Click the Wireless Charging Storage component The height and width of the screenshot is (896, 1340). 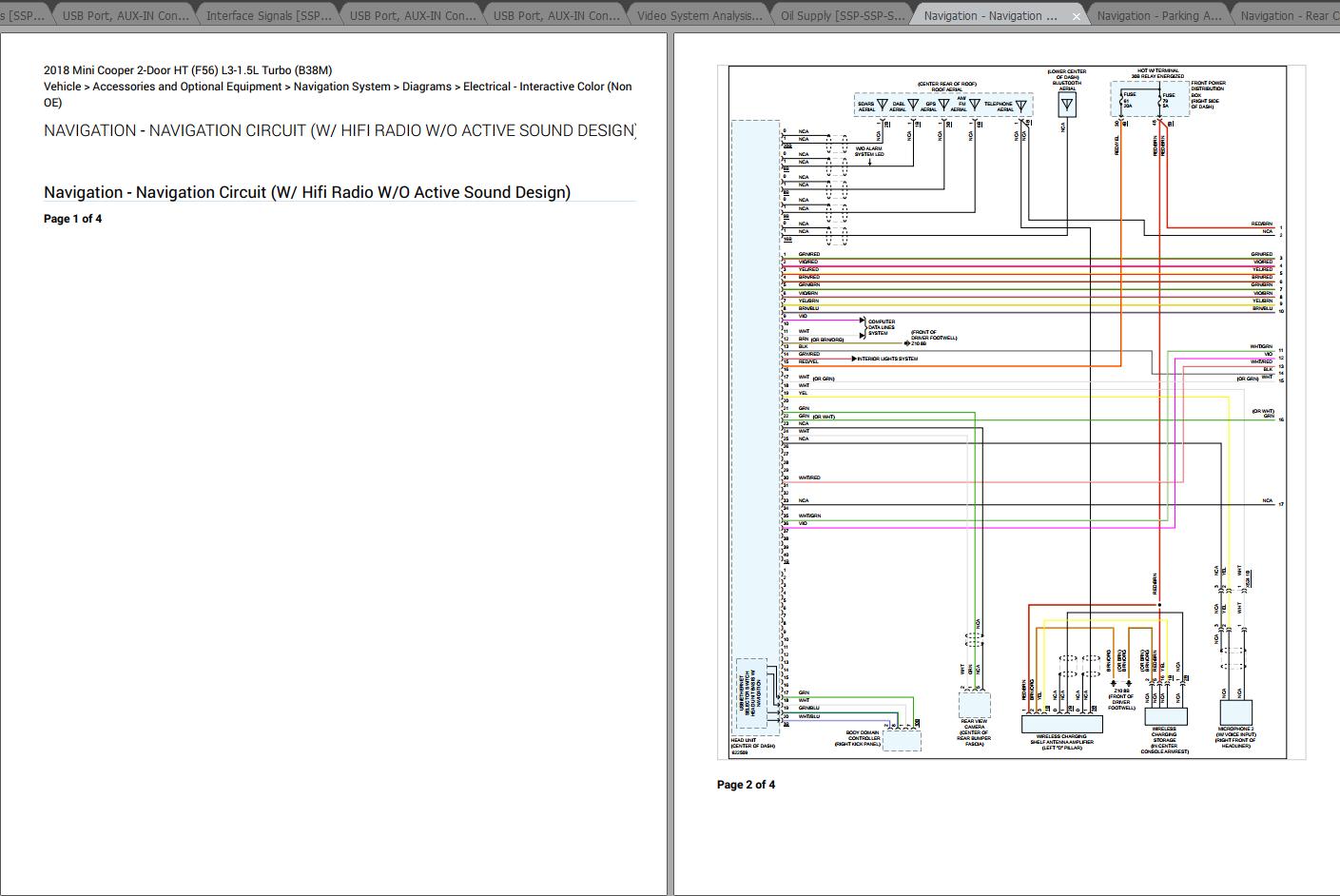click(1164, 720)
